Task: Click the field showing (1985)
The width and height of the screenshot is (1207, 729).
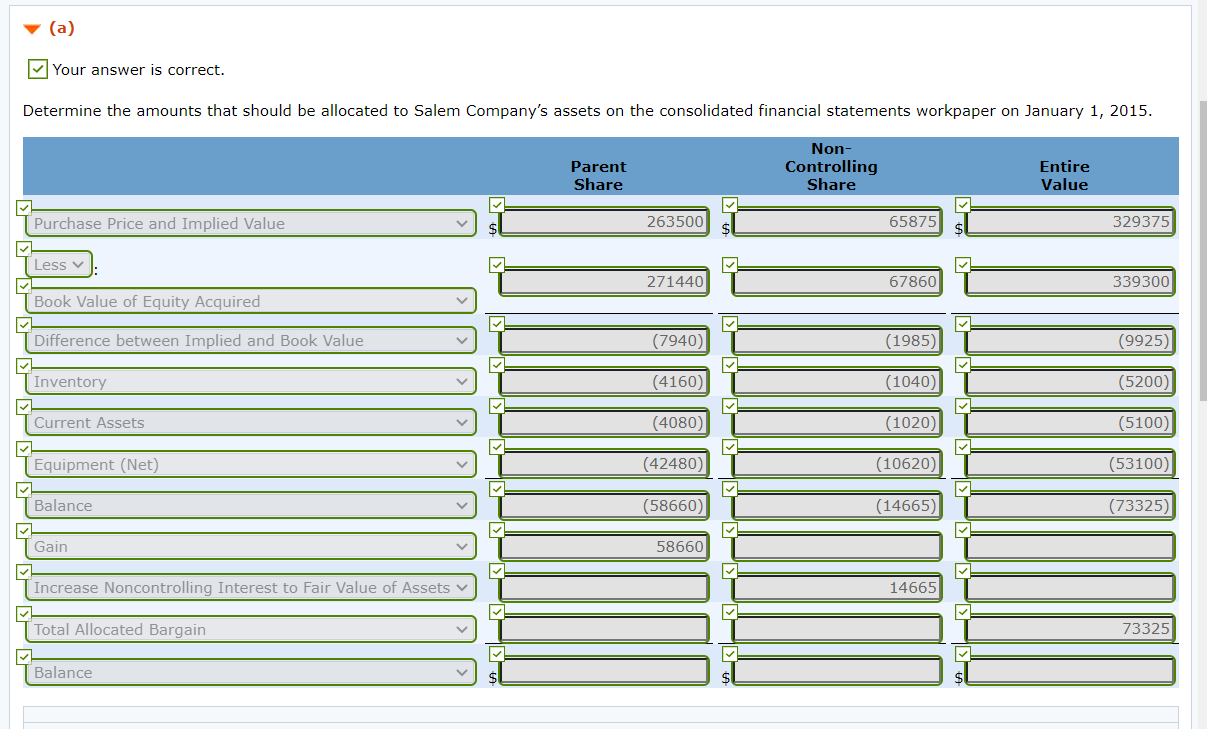Action: [x=837, y=340]
